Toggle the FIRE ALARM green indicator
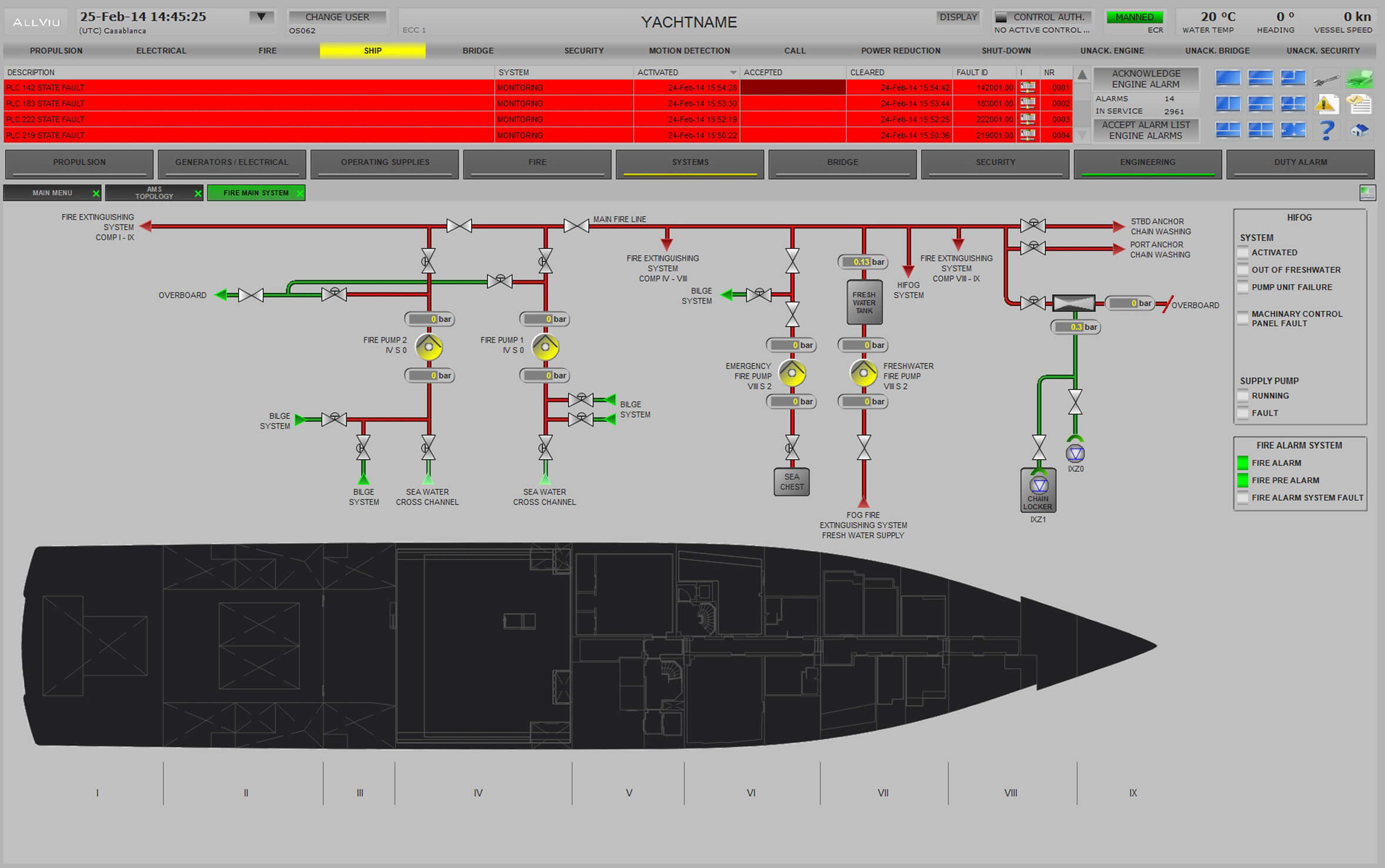The image size is (1385, 868). coord(1243,463)
